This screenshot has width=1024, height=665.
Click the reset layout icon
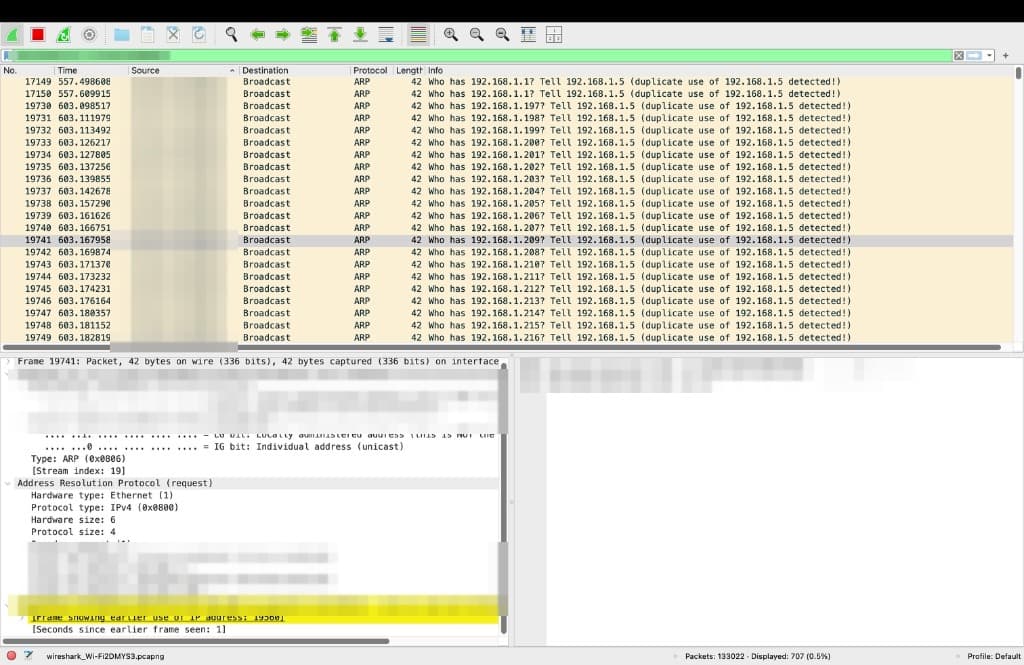[554, 35]
